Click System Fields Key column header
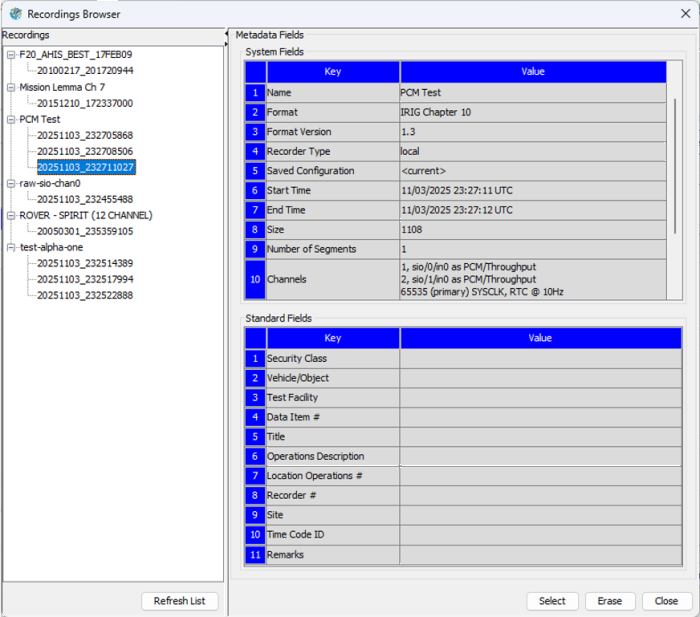Viewport: 700px width, 617px height. point(333,72)
